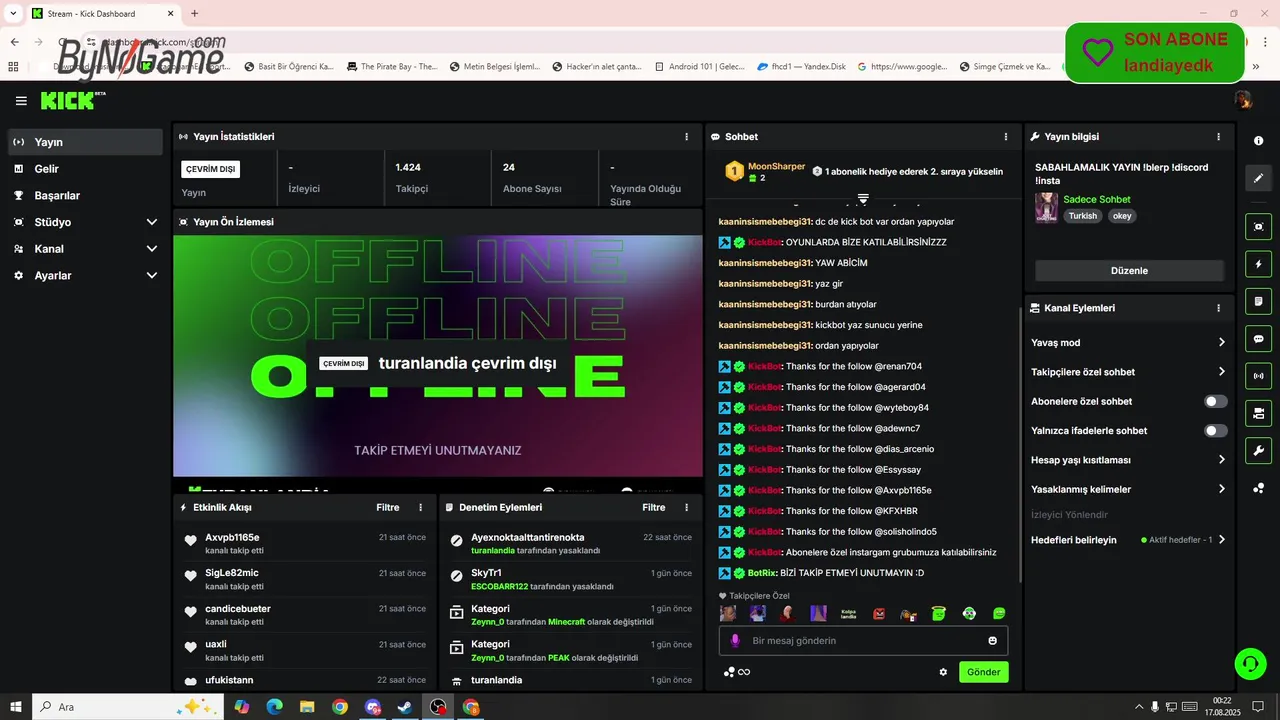
Task: Open Yavaş mod settings arrow
Action: [x=1222, y=343]
